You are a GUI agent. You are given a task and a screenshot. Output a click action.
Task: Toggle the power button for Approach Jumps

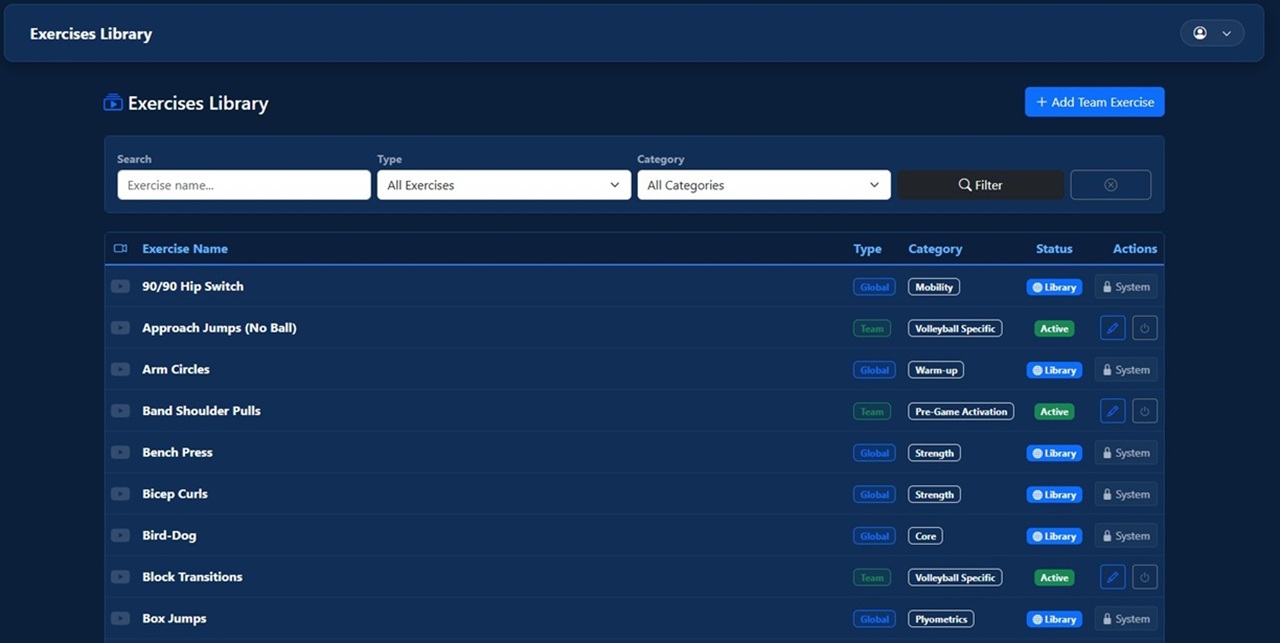(1144, 328)
